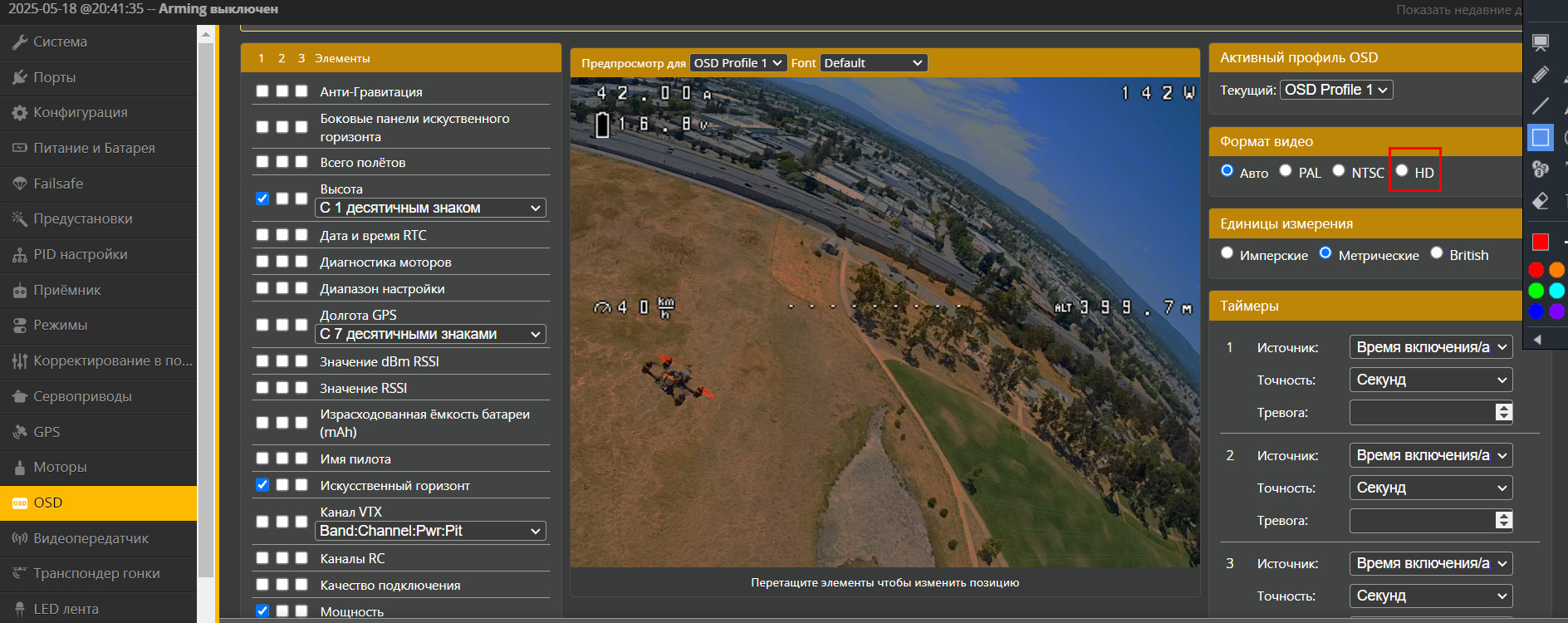Enable Анти-Гравитация for OSD profile 1
Screen dimensions: 1568x623
pyautogui.click(x=262, y=91)
